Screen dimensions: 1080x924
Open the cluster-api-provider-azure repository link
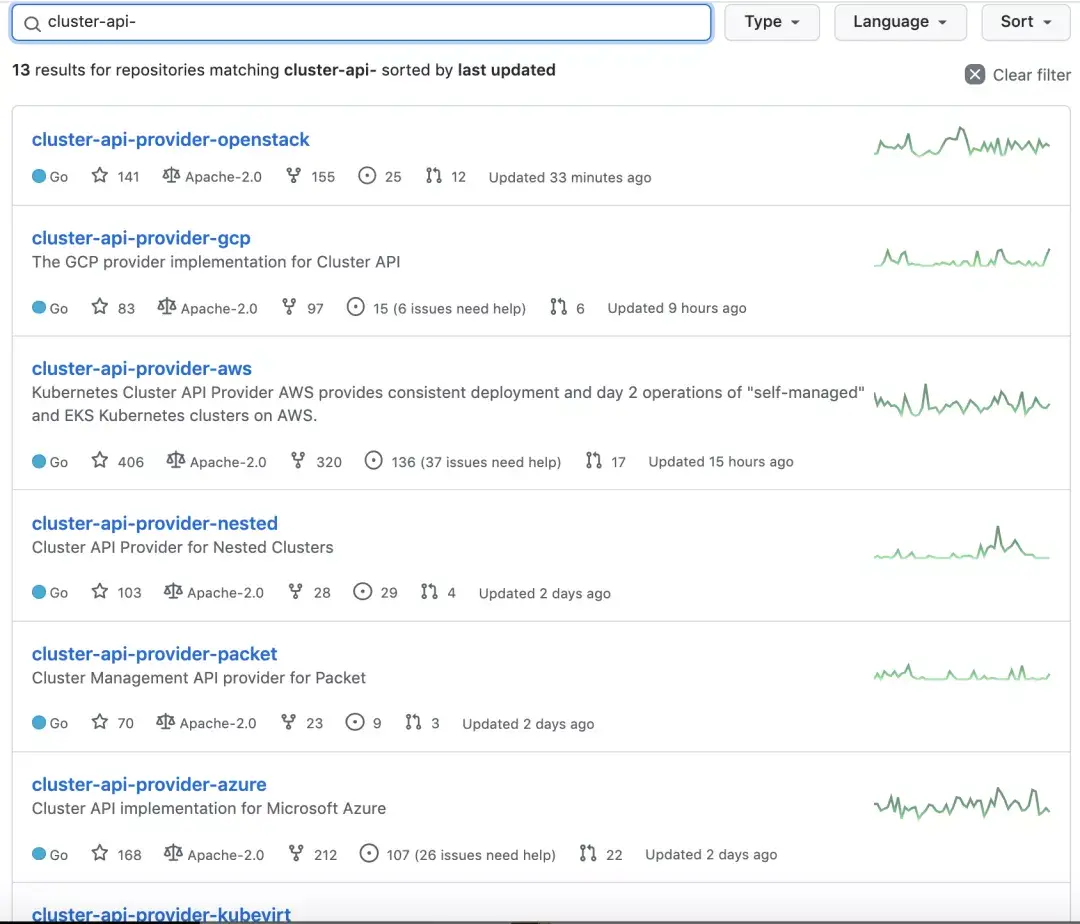tap(149, 784)
